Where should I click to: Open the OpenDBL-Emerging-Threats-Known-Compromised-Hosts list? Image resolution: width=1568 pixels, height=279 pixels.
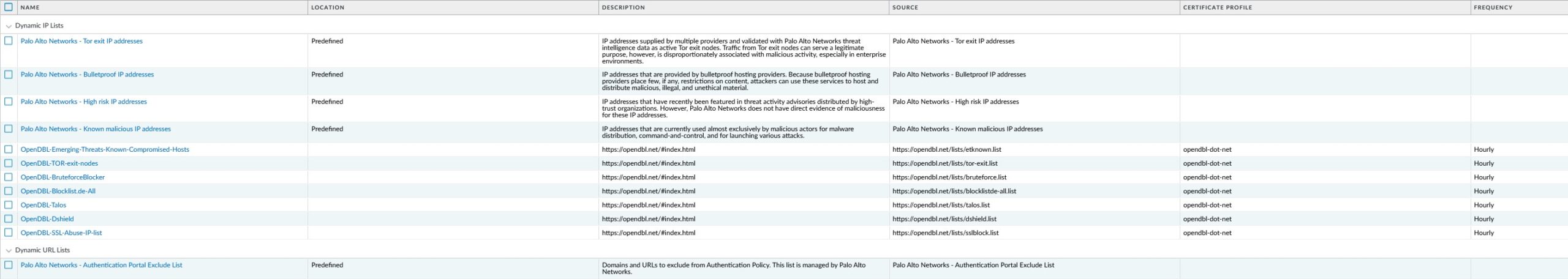(x=105, y=149)
